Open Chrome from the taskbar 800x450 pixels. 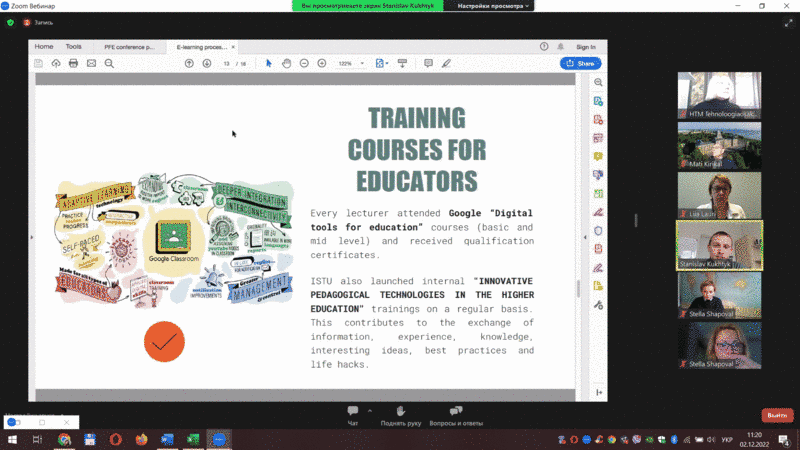pos(64,440)
